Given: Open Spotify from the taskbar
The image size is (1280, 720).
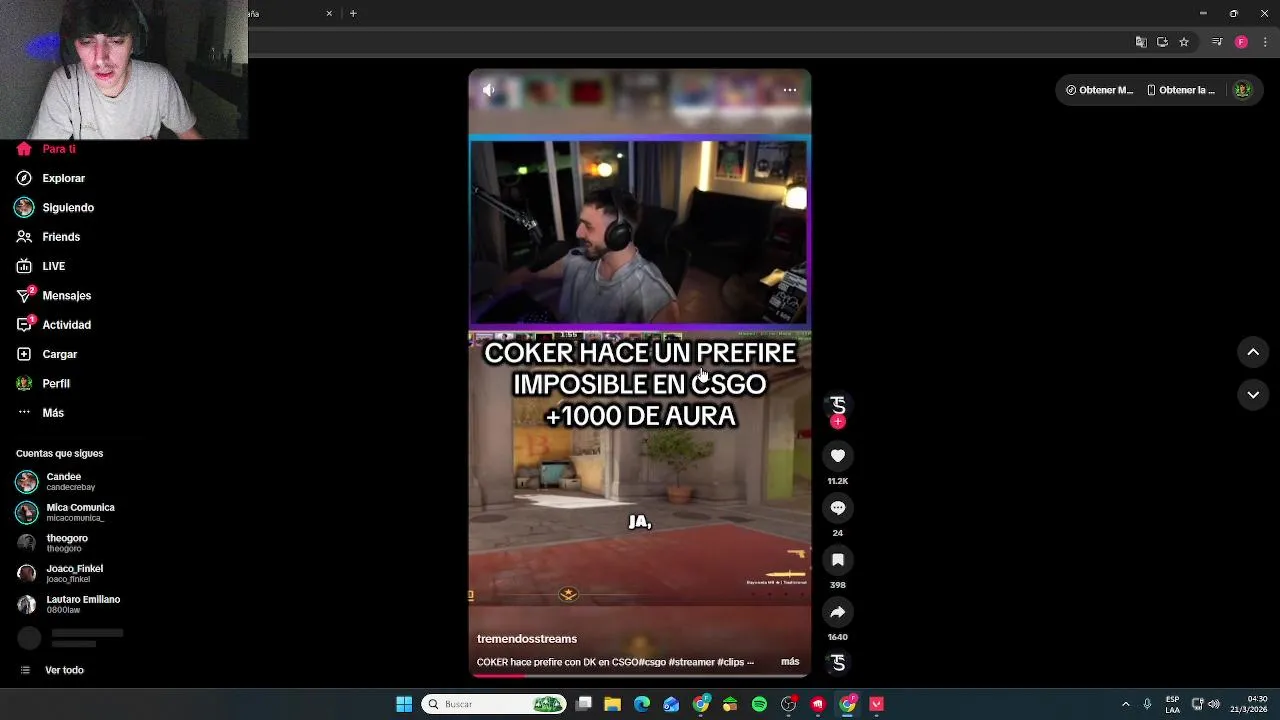Looking at the screenshot, I should coord(759,704).
